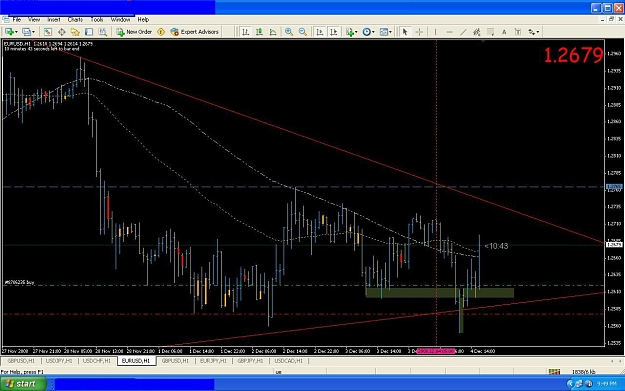Open the Periods clock icon
Screen dimensions: 625x391
(367, 32)
